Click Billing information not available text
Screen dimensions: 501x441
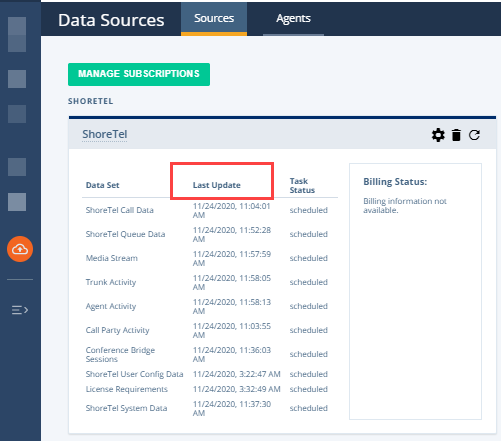(405, 206)
